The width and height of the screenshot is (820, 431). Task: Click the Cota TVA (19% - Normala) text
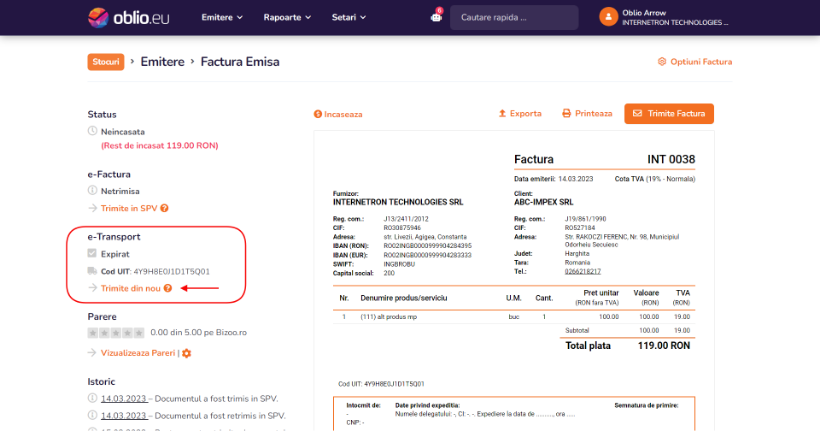655,179
